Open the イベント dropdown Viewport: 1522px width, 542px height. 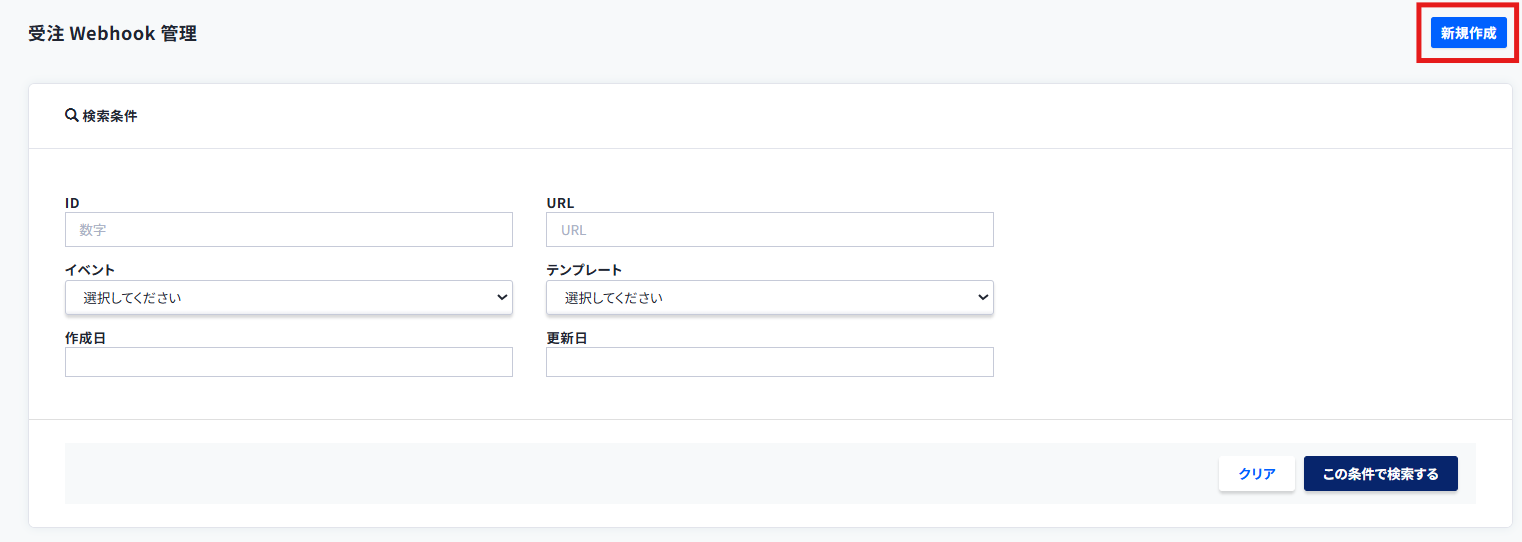coord(288,298)
